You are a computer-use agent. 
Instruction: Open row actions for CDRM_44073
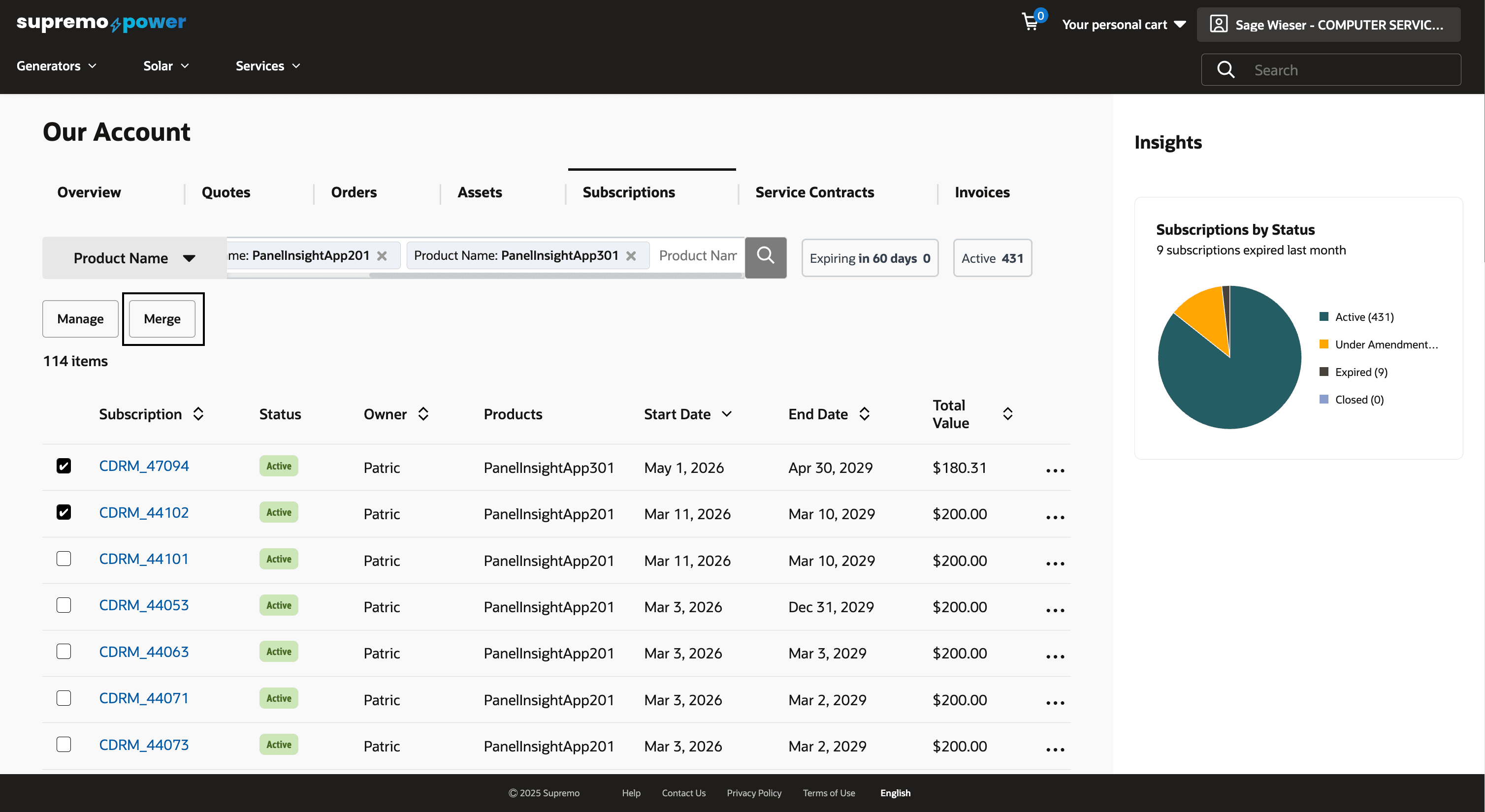[1055, 749]
